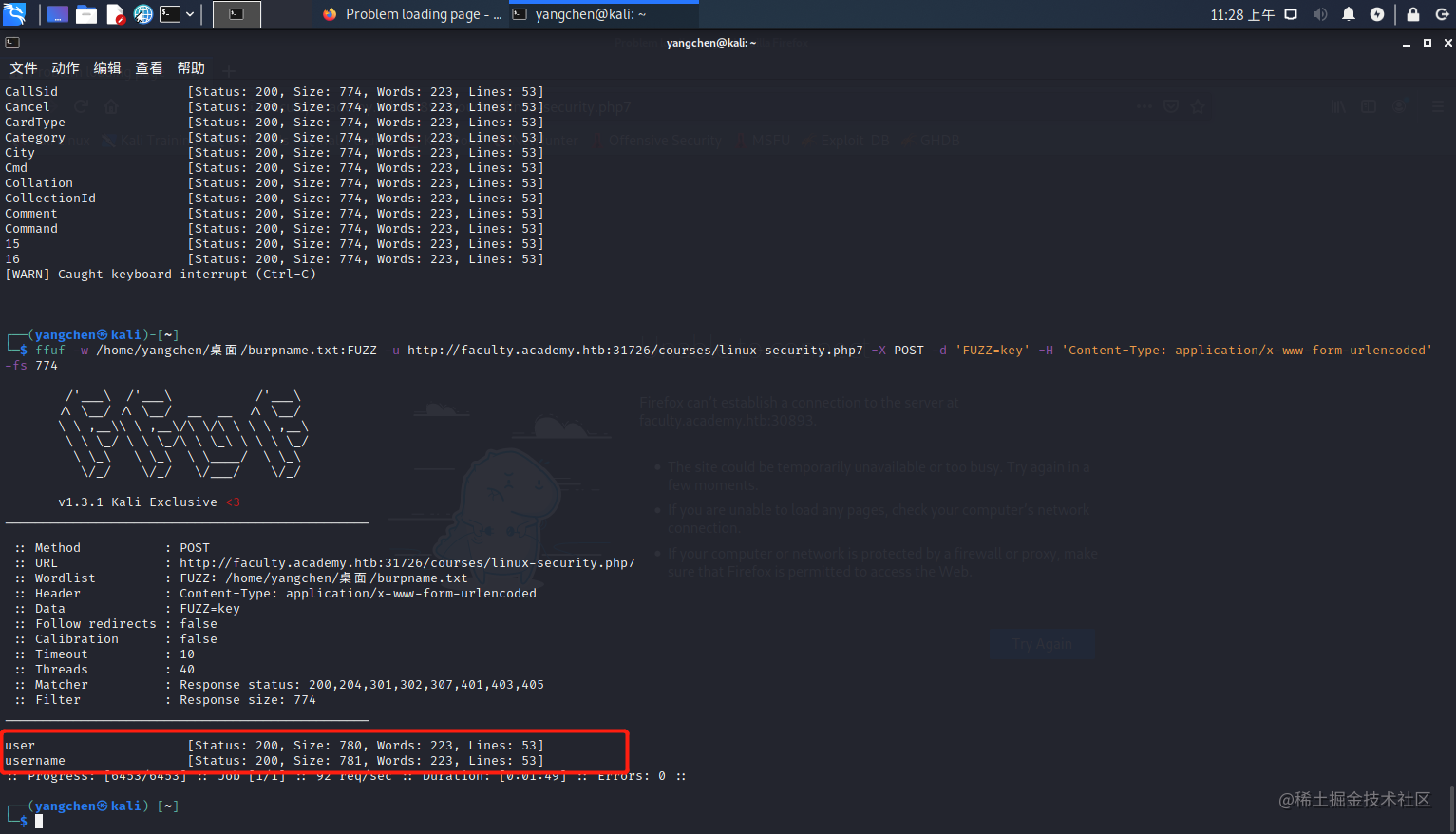Viewport: 1456px width, 834px height.
Task: Expand the terminal launcher dropdown arrow
Action: pos(190,14)
